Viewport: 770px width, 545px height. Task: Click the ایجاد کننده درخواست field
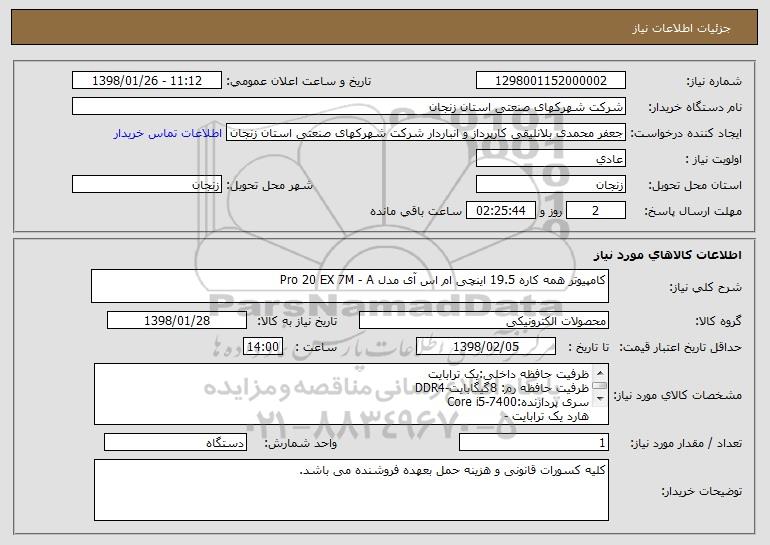click(426, 133)
